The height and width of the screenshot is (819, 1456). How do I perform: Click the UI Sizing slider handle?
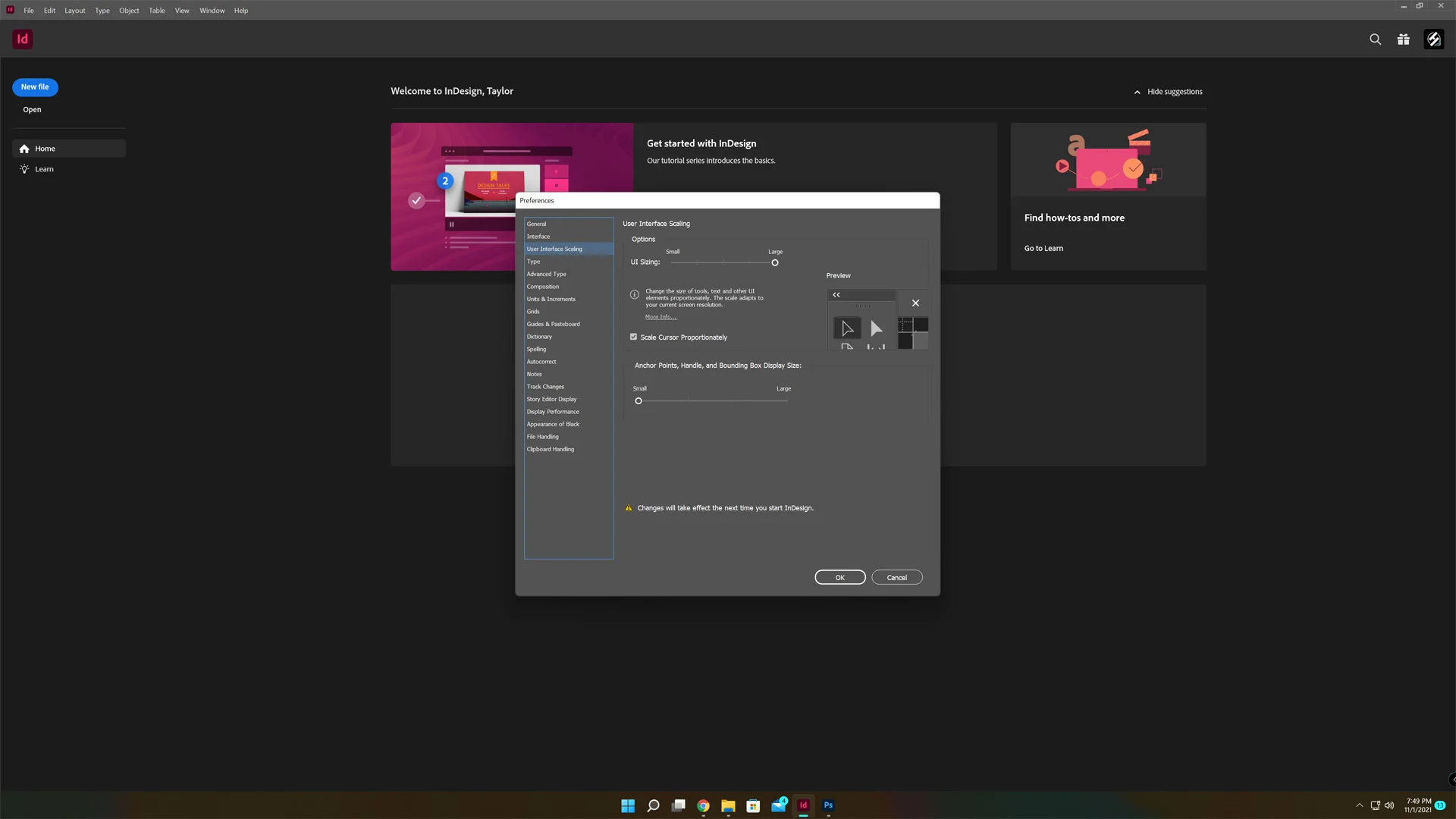pyautogui.click(x=774, y=263)
